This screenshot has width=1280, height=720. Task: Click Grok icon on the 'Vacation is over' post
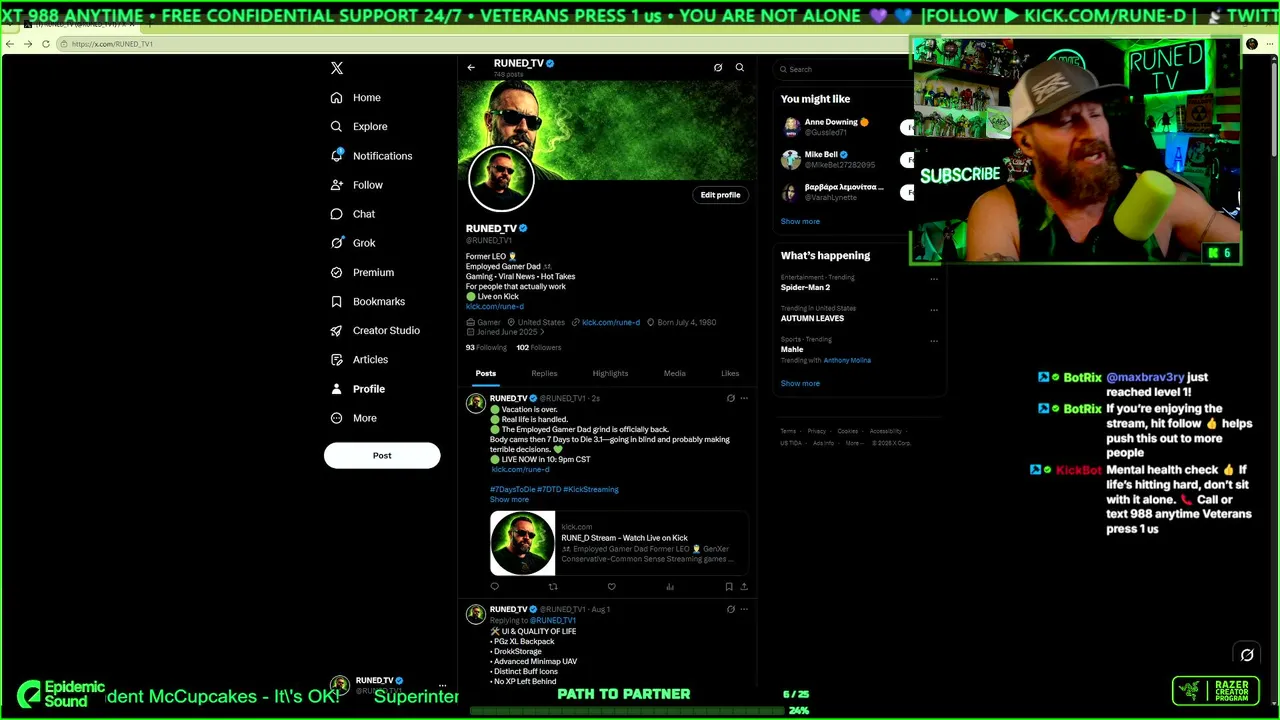tap(731, 398)
